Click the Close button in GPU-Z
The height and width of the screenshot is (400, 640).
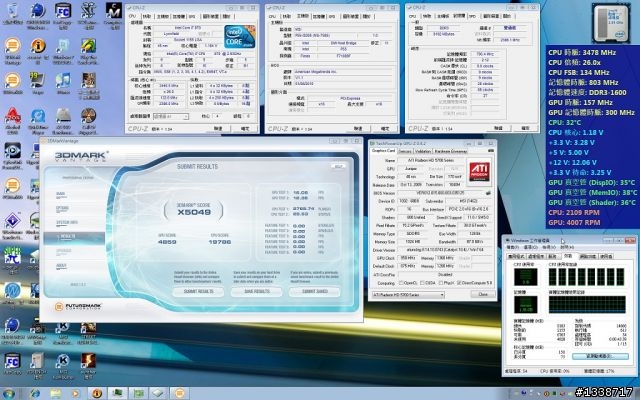click(x=483, y=294)
